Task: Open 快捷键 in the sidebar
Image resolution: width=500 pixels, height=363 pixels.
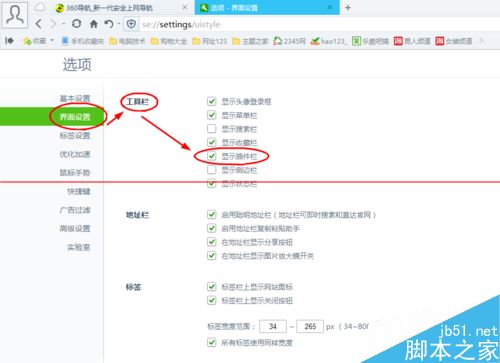Action: [x=79, y=191]
